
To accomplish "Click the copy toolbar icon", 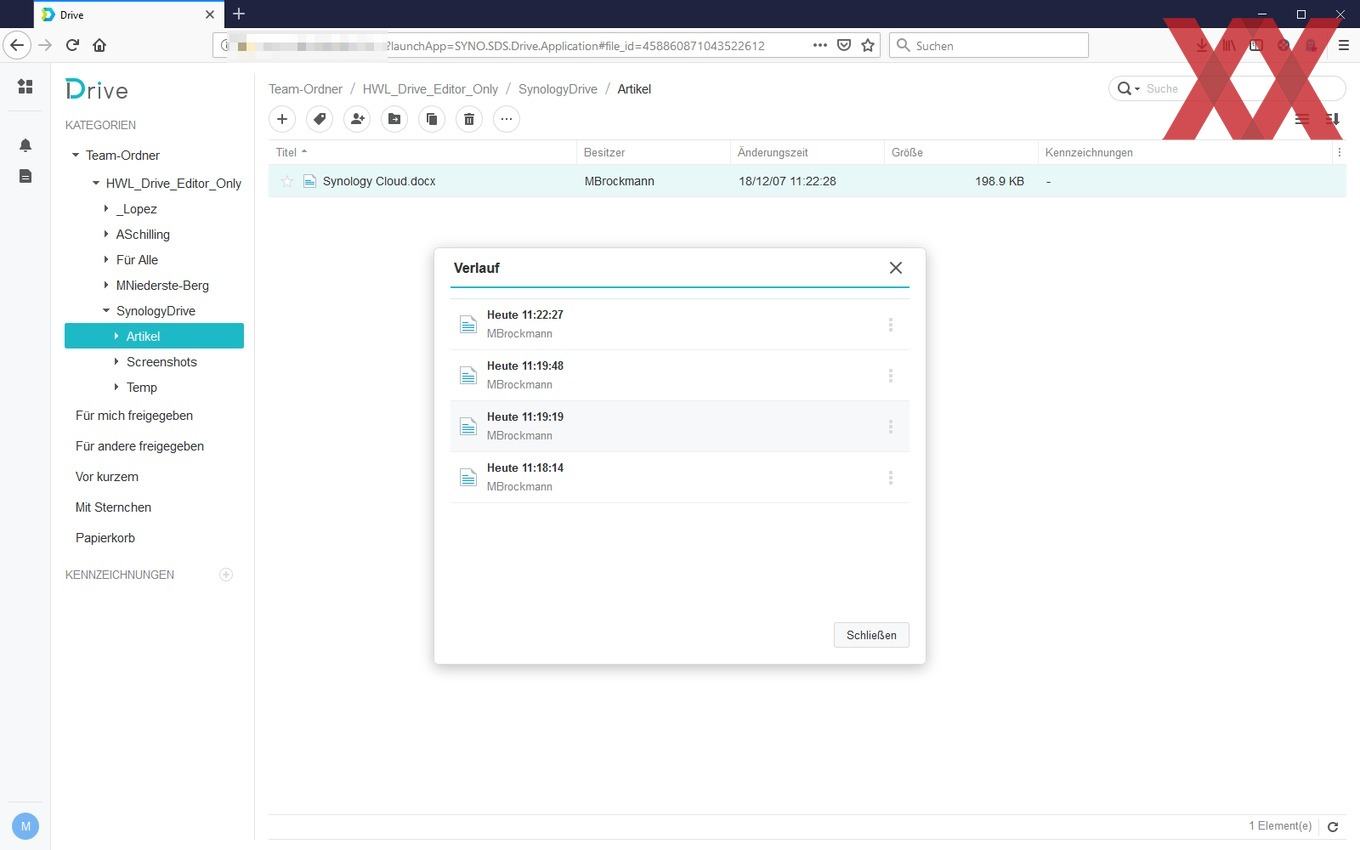I will pyautogui.click(x=431, y=119).
